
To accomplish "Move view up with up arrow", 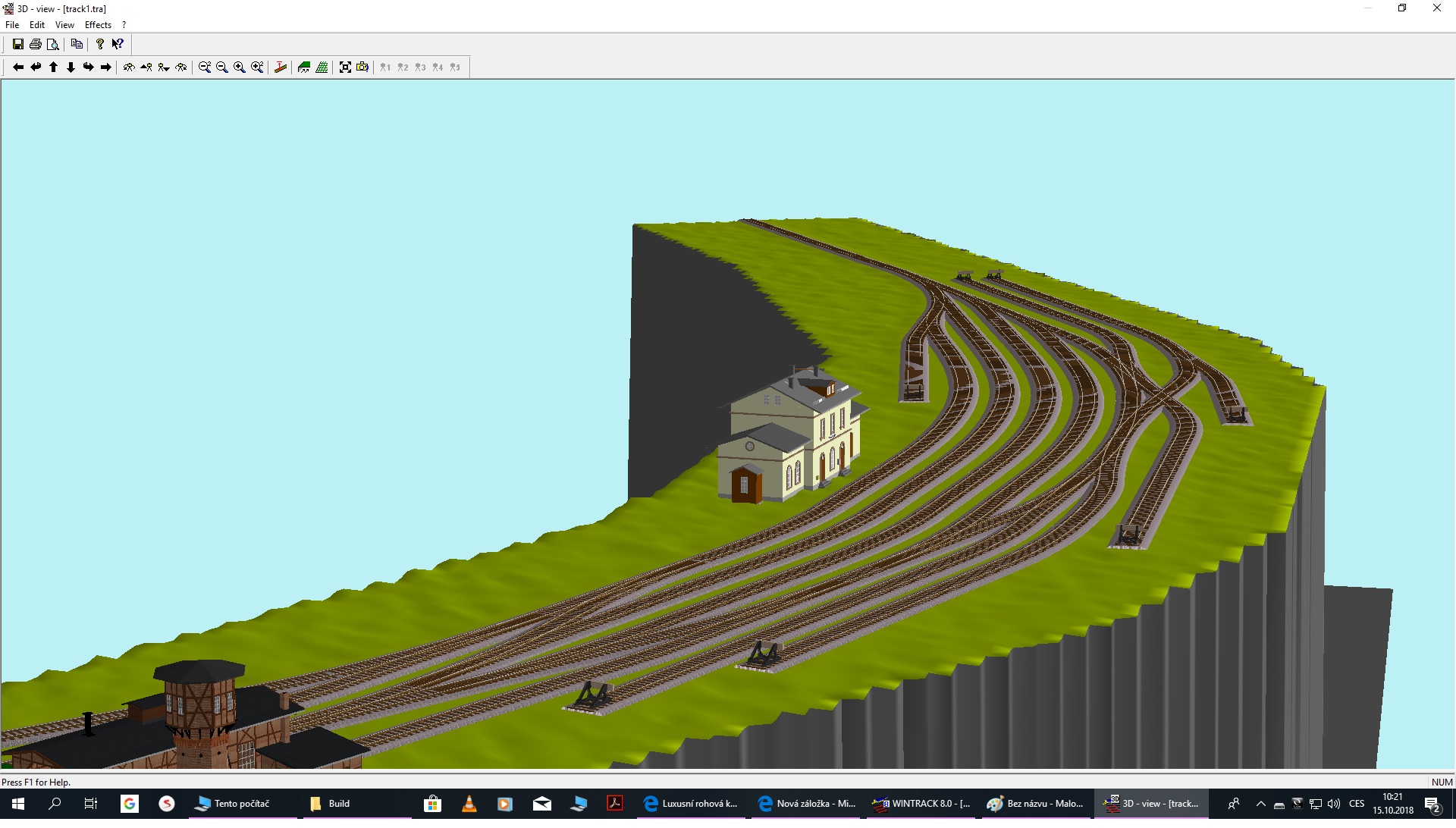I will point(54,67).
